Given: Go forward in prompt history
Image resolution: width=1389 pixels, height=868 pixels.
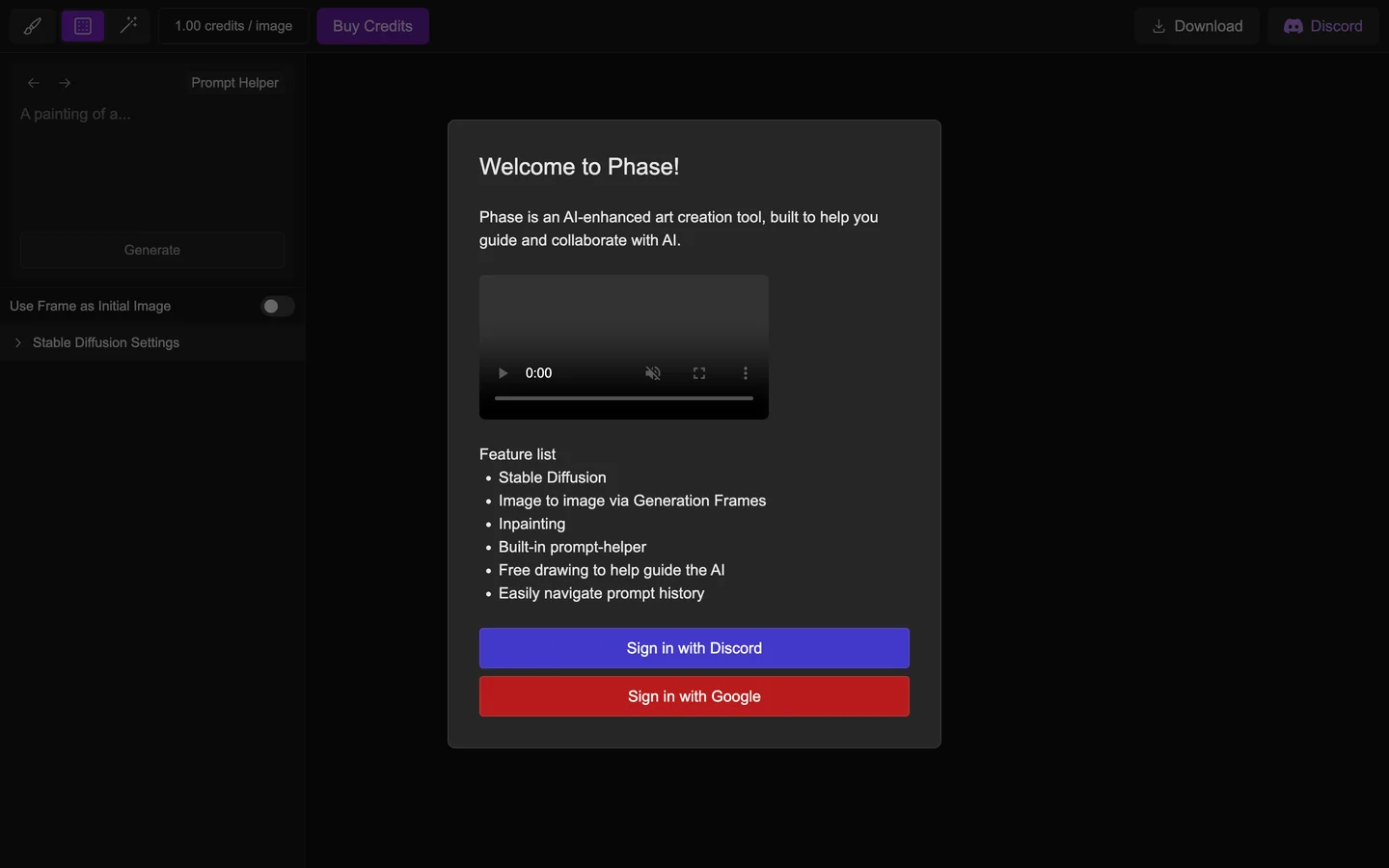Looking at the screenshot, I should (x=65, y=83).
